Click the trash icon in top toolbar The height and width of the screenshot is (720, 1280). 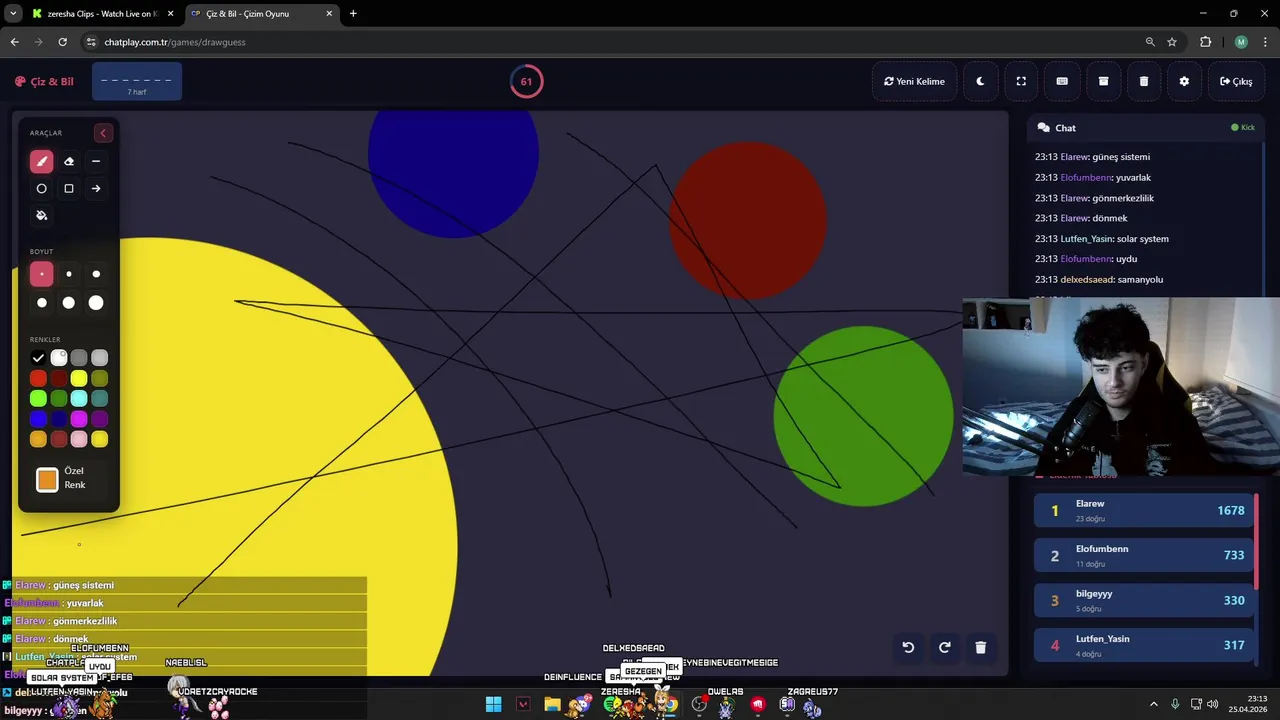coord(1144,81)
